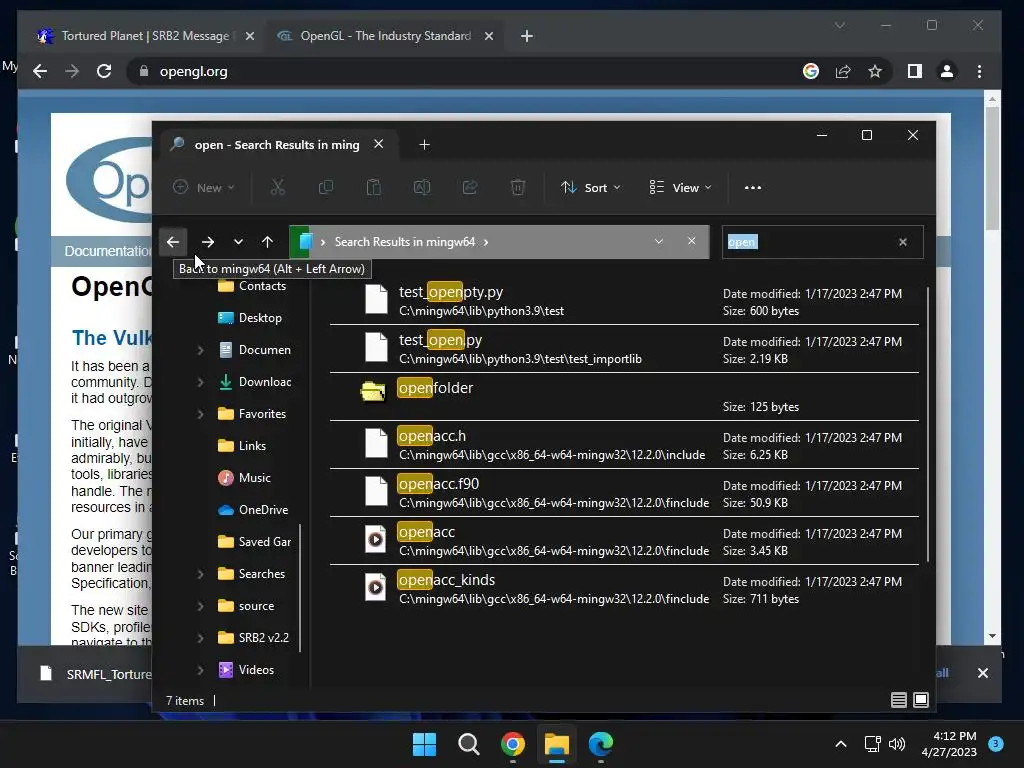The image size is (1024, 768).
Task: Open the See more three-dot menu
Action: click(x=753, y=188)
